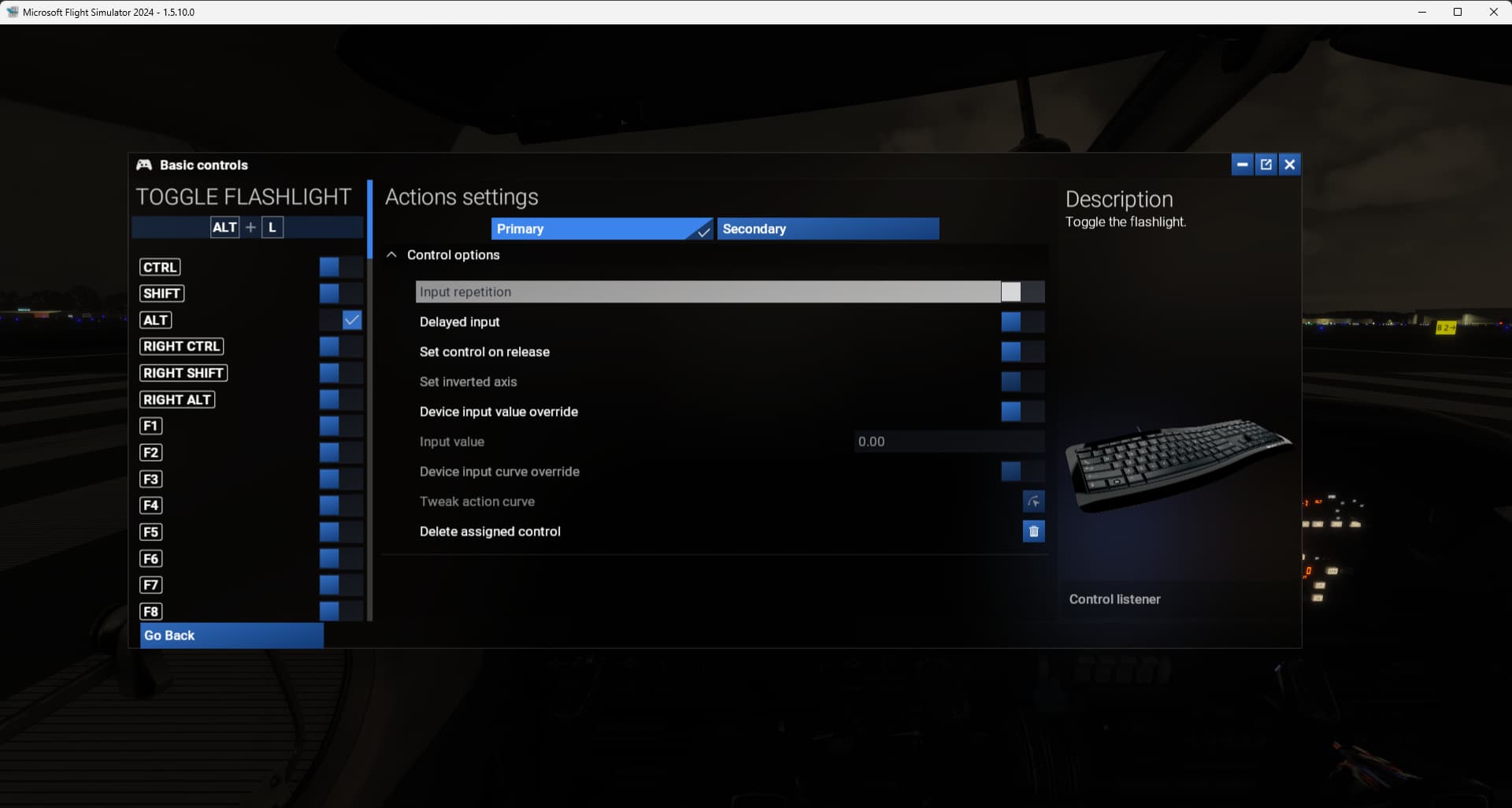This screenshot has width=1512, height=808.
Task: Click the Delayed input row label
Action: (x=460, y=322)
